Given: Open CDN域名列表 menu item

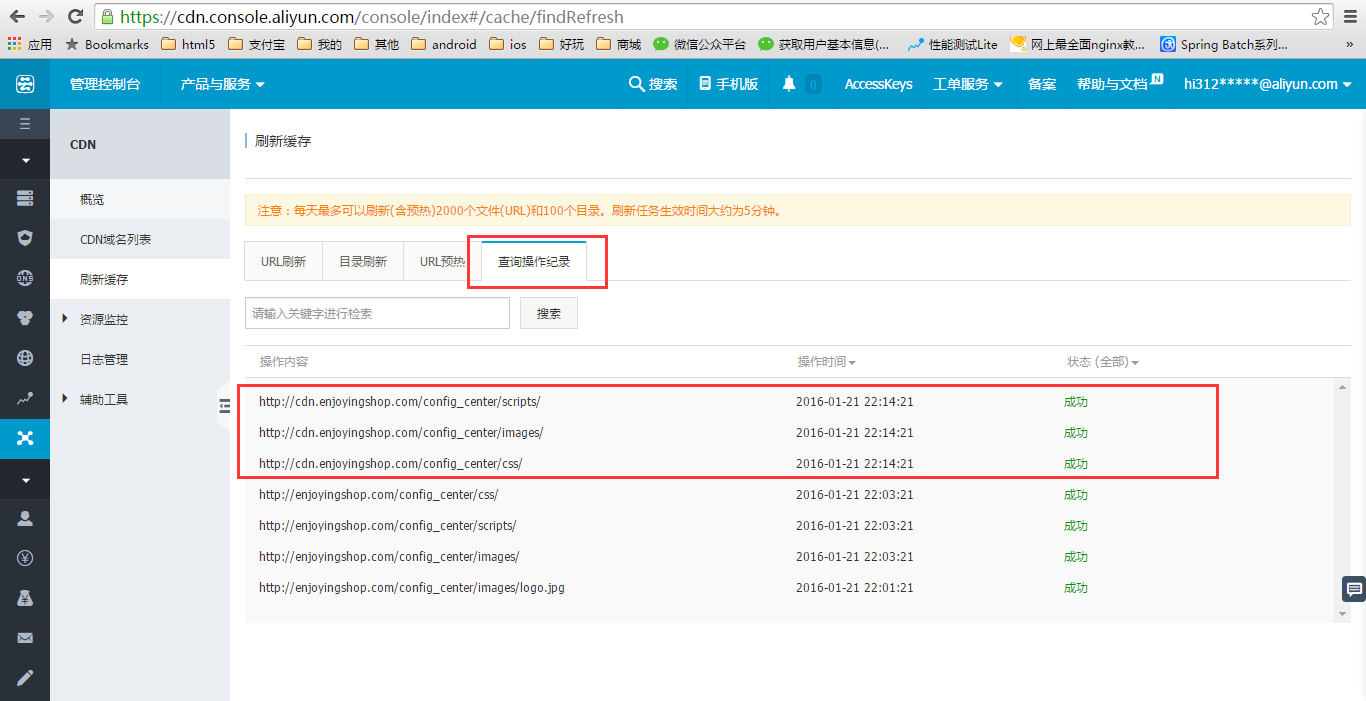Looking at the screenshot, I should tap(140, 239).
